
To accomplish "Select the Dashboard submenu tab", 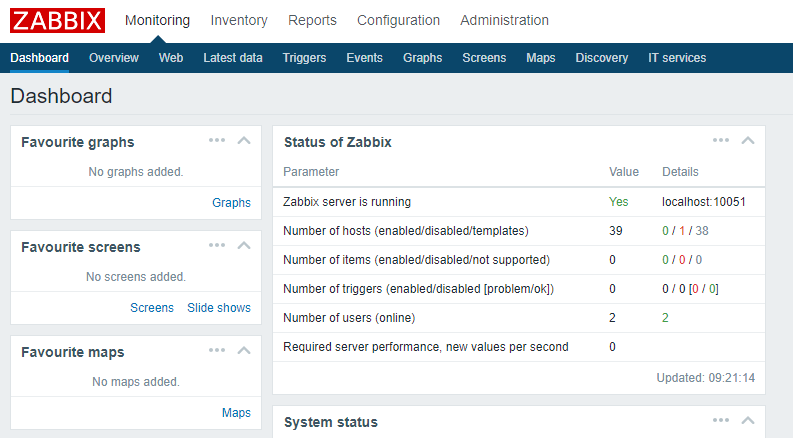I will click(x=39, y=58).
